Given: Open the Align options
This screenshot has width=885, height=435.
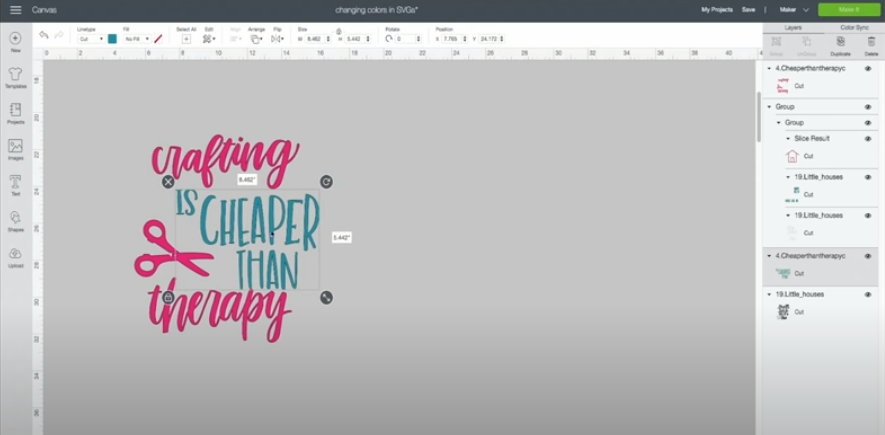Looking at the screenshot, I should point(235,39).
